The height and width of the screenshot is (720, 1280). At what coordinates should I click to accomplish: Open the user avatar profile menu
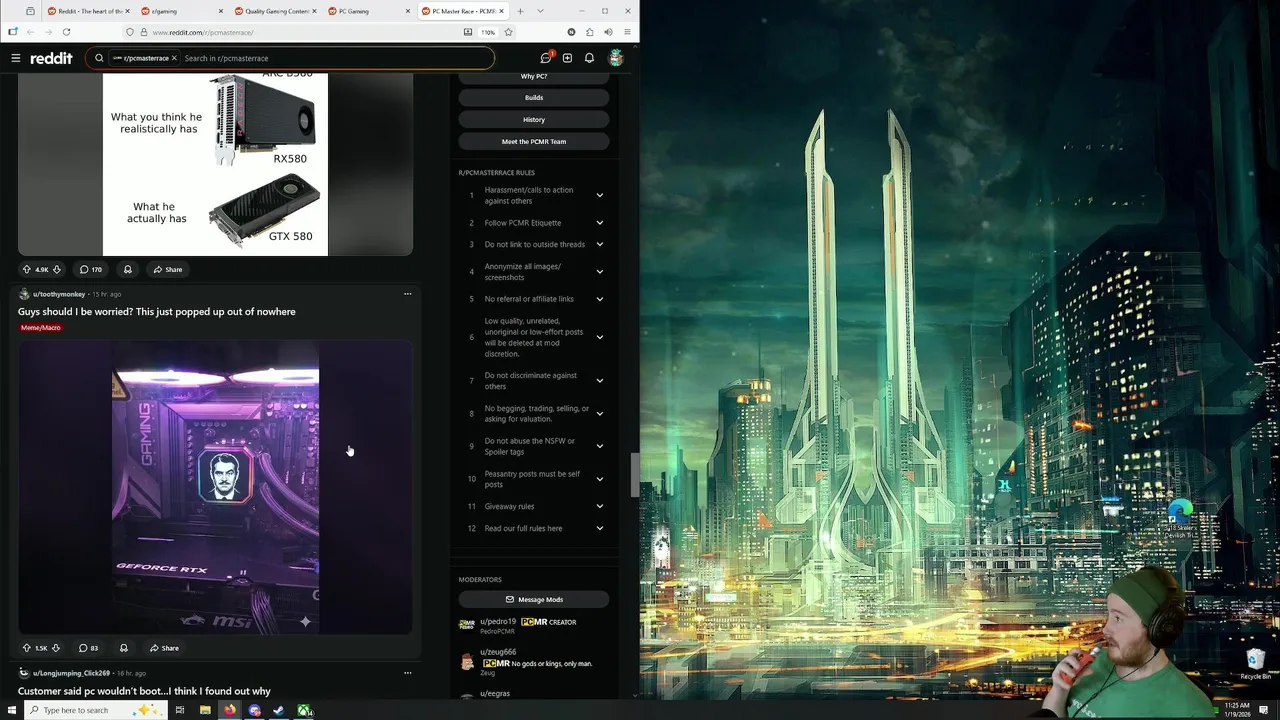[x=616, y=58]
